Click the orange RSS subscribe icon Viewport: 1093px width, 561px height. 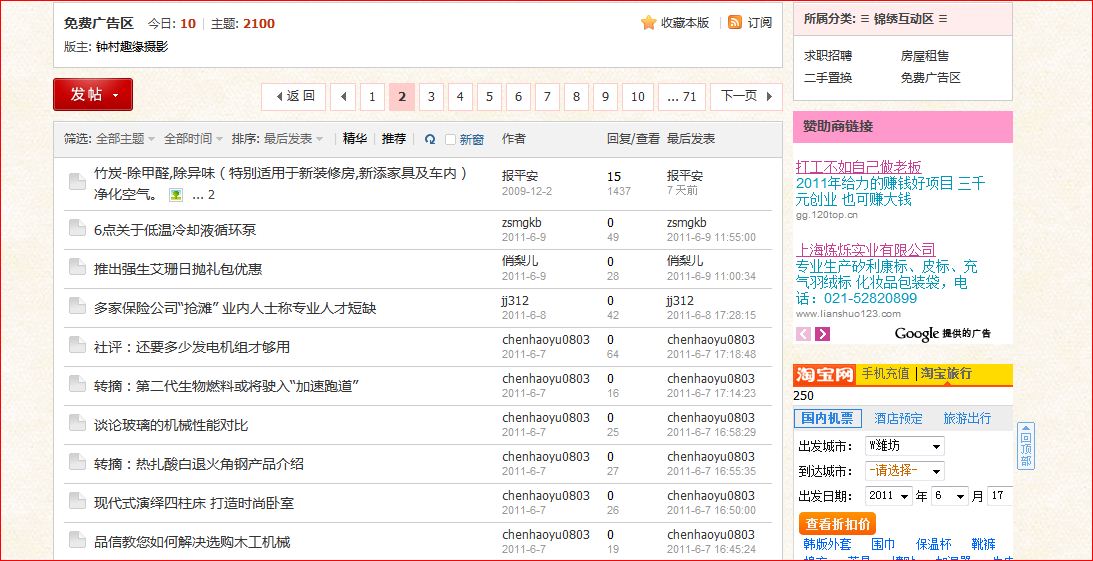(735, 23)
